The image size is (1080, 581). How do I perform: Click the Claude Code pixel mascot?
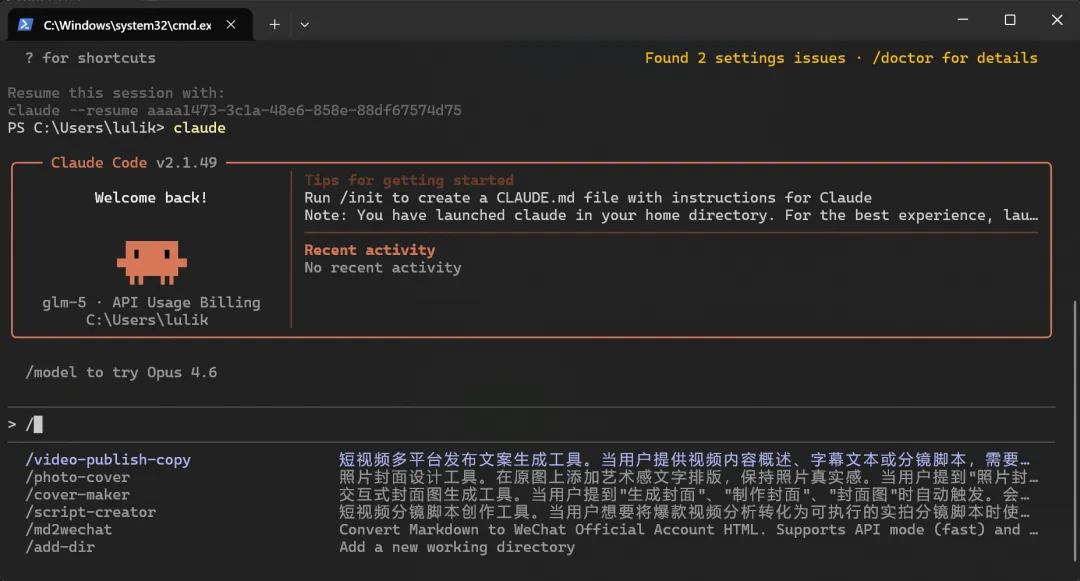pos(152,262)
